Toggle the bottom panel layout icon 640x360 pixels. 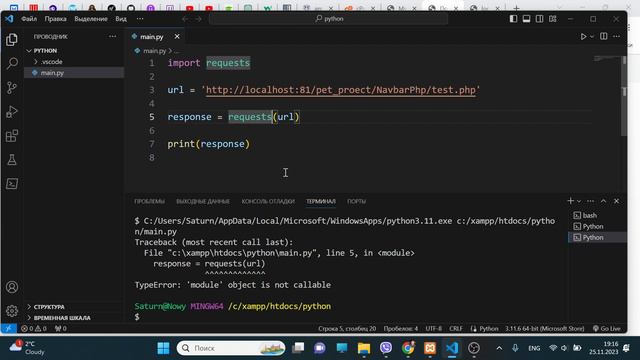pyautogui.click(x=527, y=19)
